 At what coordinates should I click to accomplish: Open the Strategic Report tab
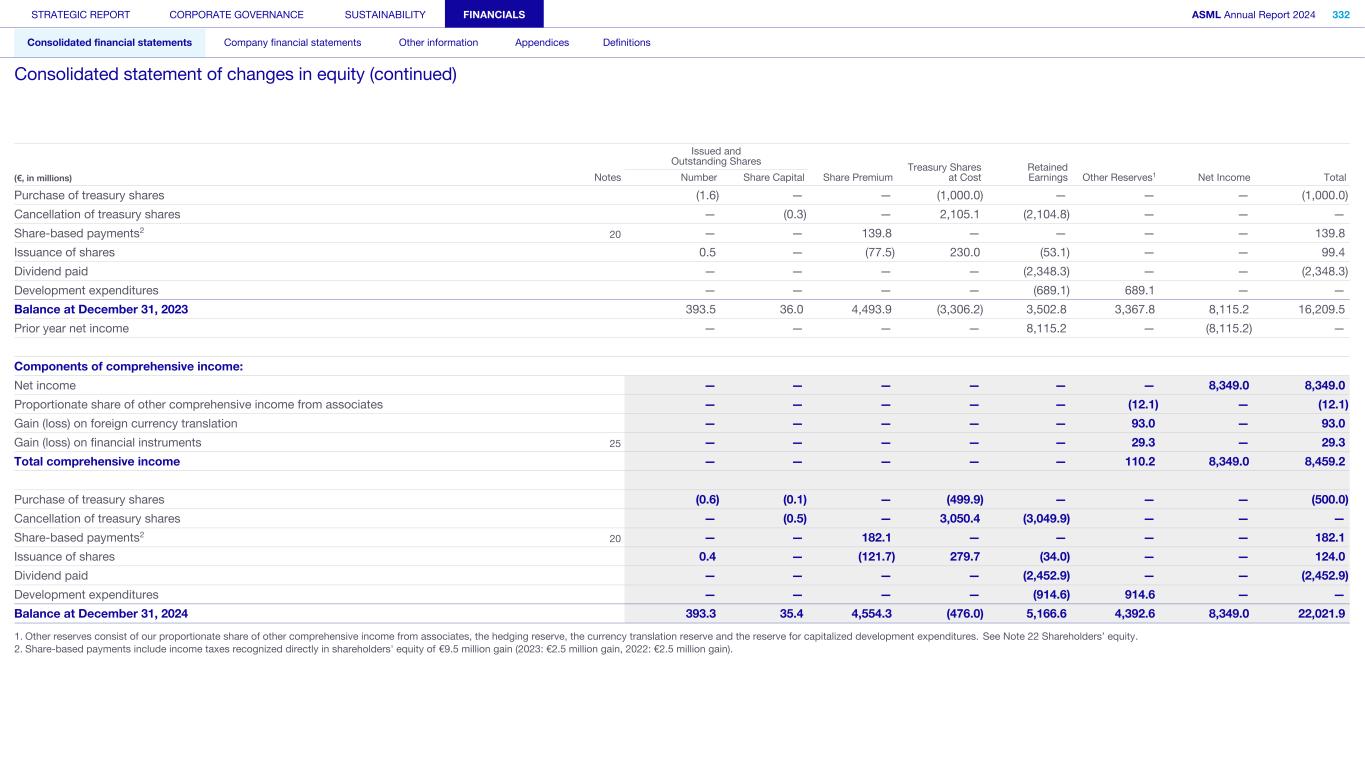click(x=80, y=15)
